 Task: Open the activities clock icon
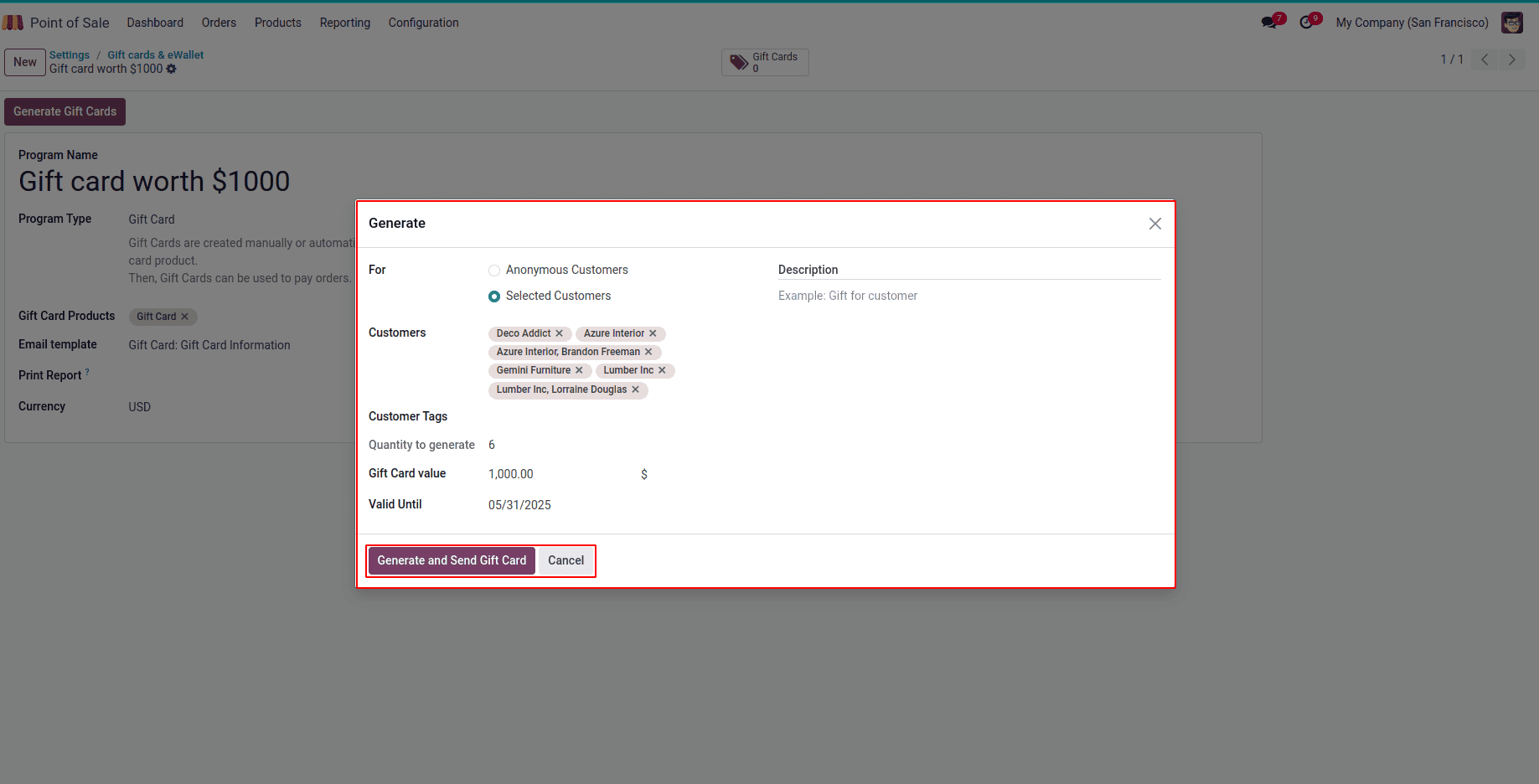point(1307,22)
